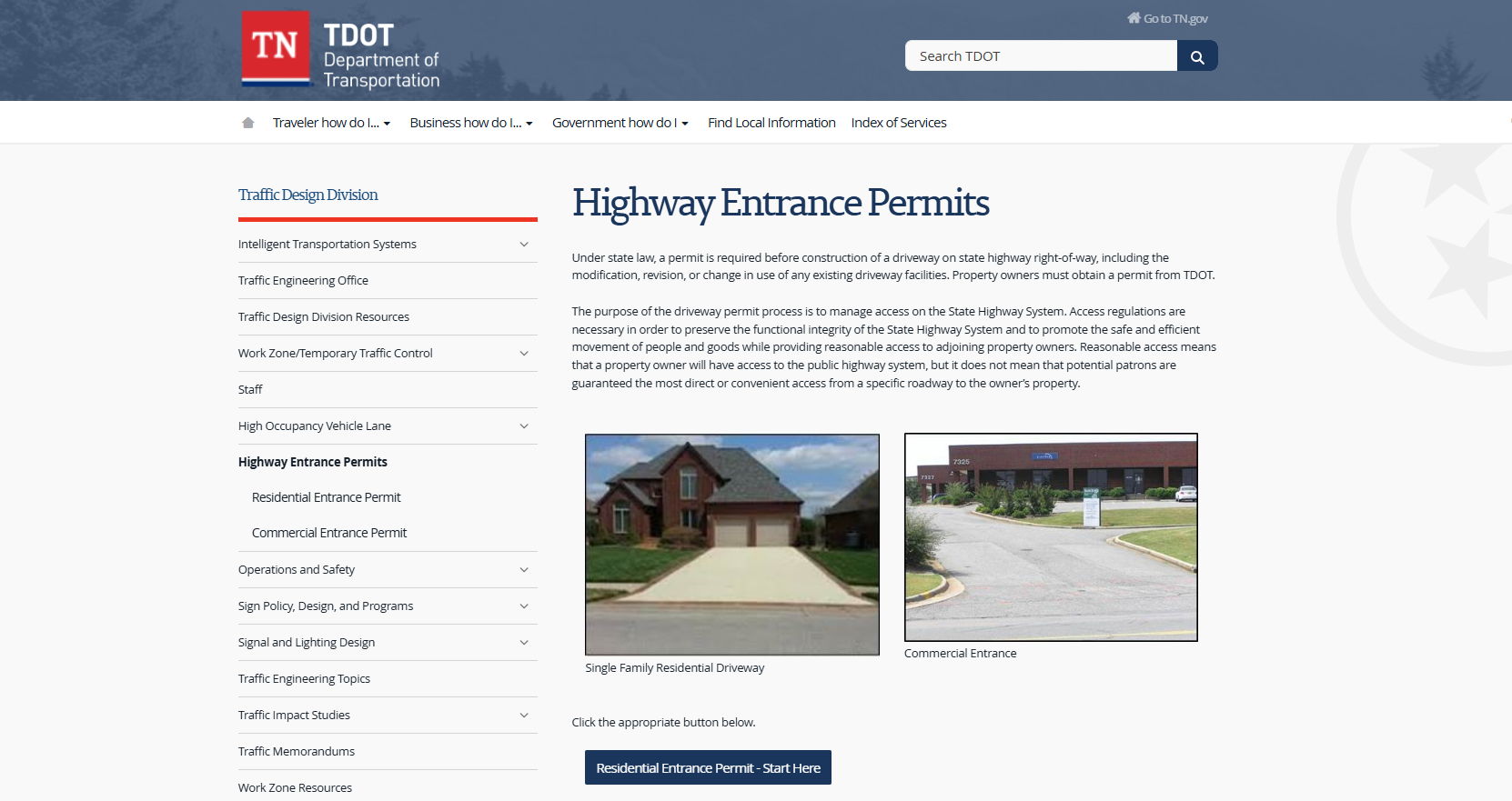Expand Sign Policy, Design, and Programs chevron
1512x801 pixels.
524,606
